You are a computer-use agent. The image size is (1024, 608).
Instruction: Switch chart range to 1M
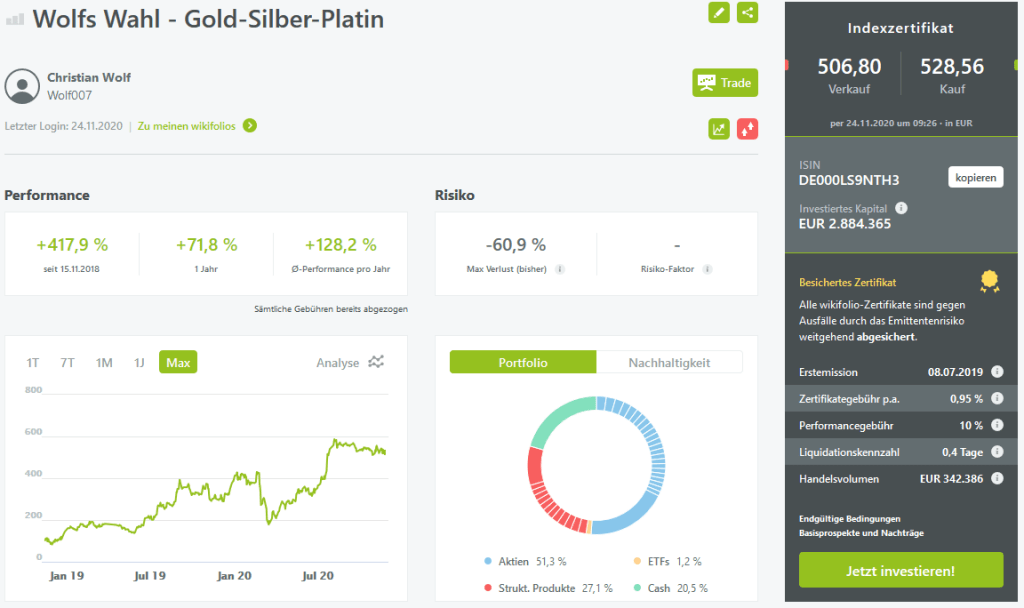point(104,362)
